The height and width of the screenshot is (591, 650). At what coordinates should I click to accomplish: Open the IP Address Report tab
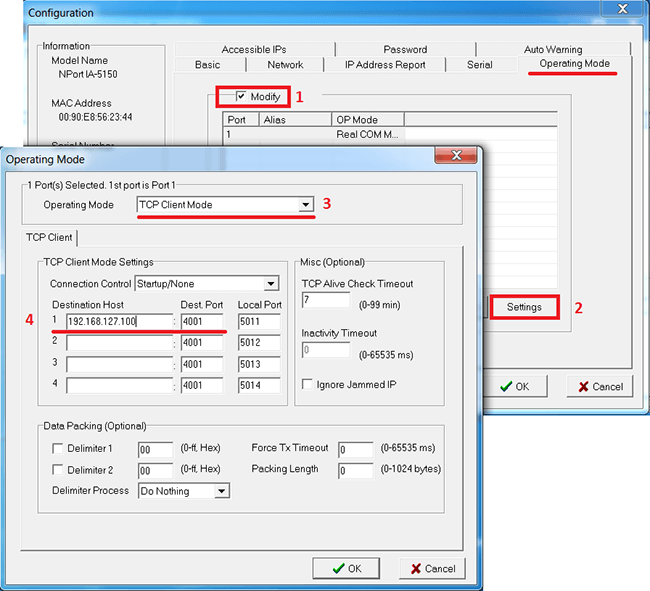tap(385, 65)
